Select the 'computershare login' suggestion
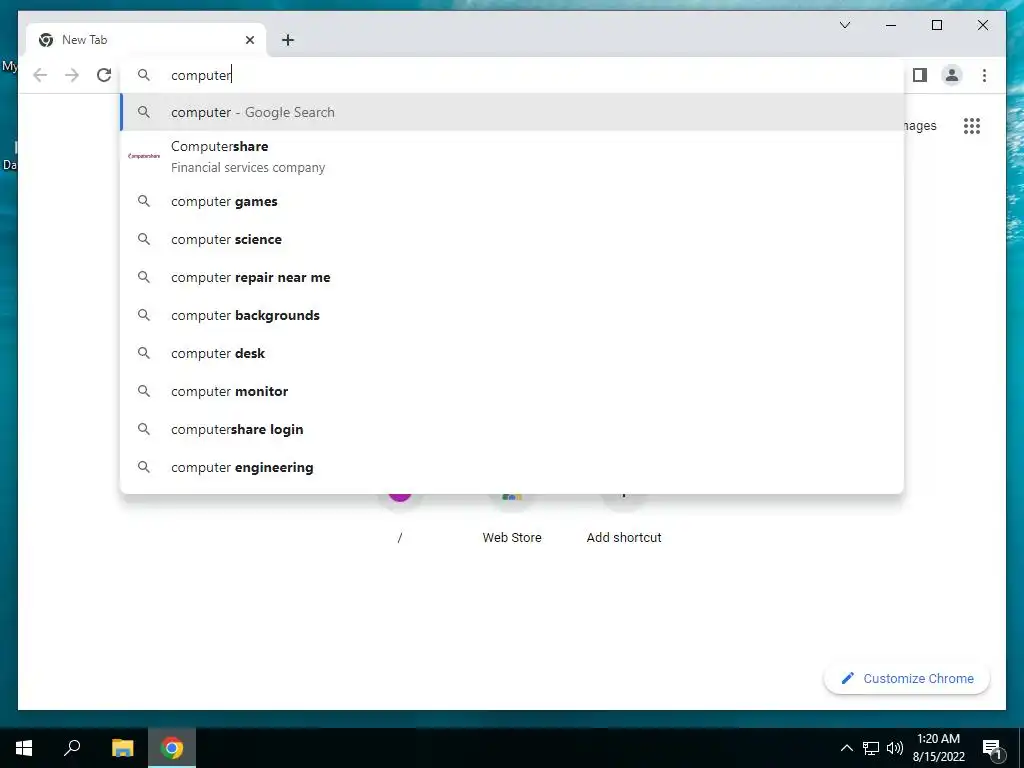 [513, 429]
